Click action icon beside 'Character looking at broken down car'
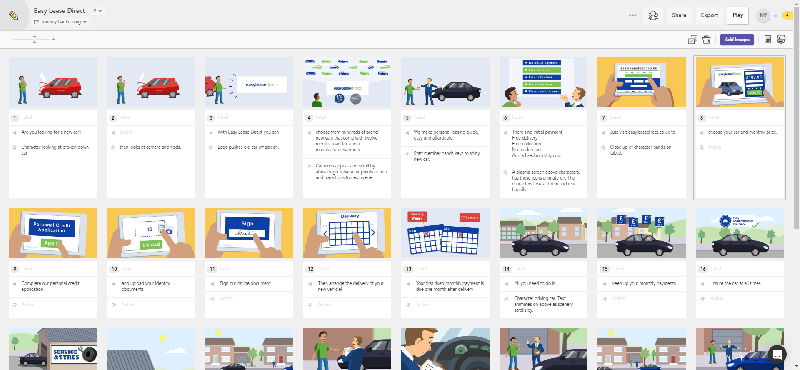 14,147
